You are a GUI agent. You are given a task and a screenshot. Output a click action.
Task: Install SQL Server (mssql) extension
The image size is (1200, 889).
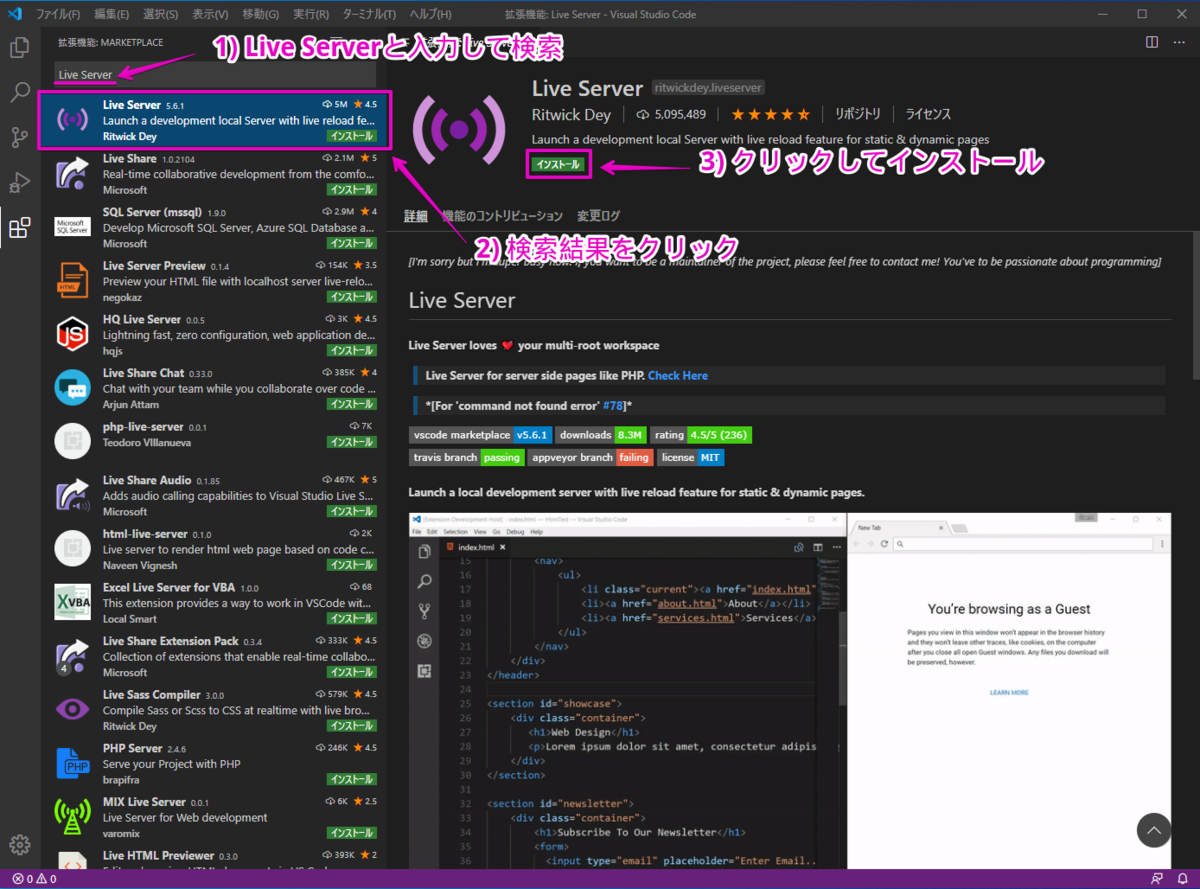(x=351, y=243)
